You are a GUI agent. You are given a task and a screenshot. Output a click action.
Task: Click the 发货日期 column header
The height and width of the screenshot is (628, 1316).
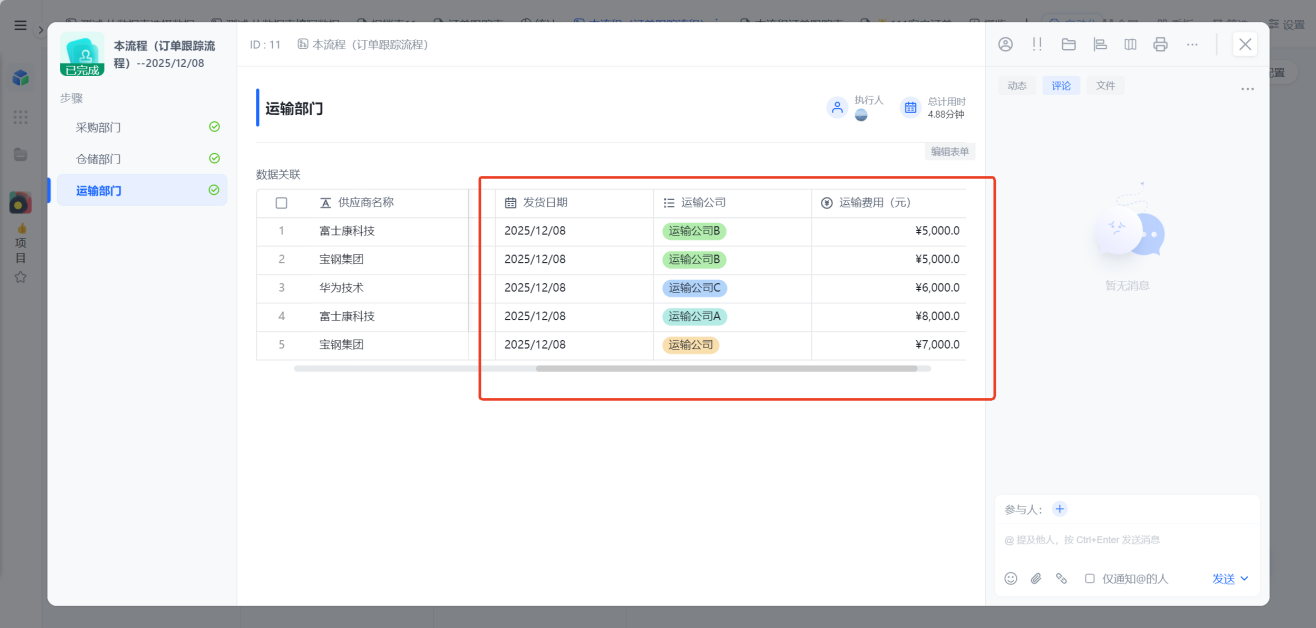click(574, 203)
